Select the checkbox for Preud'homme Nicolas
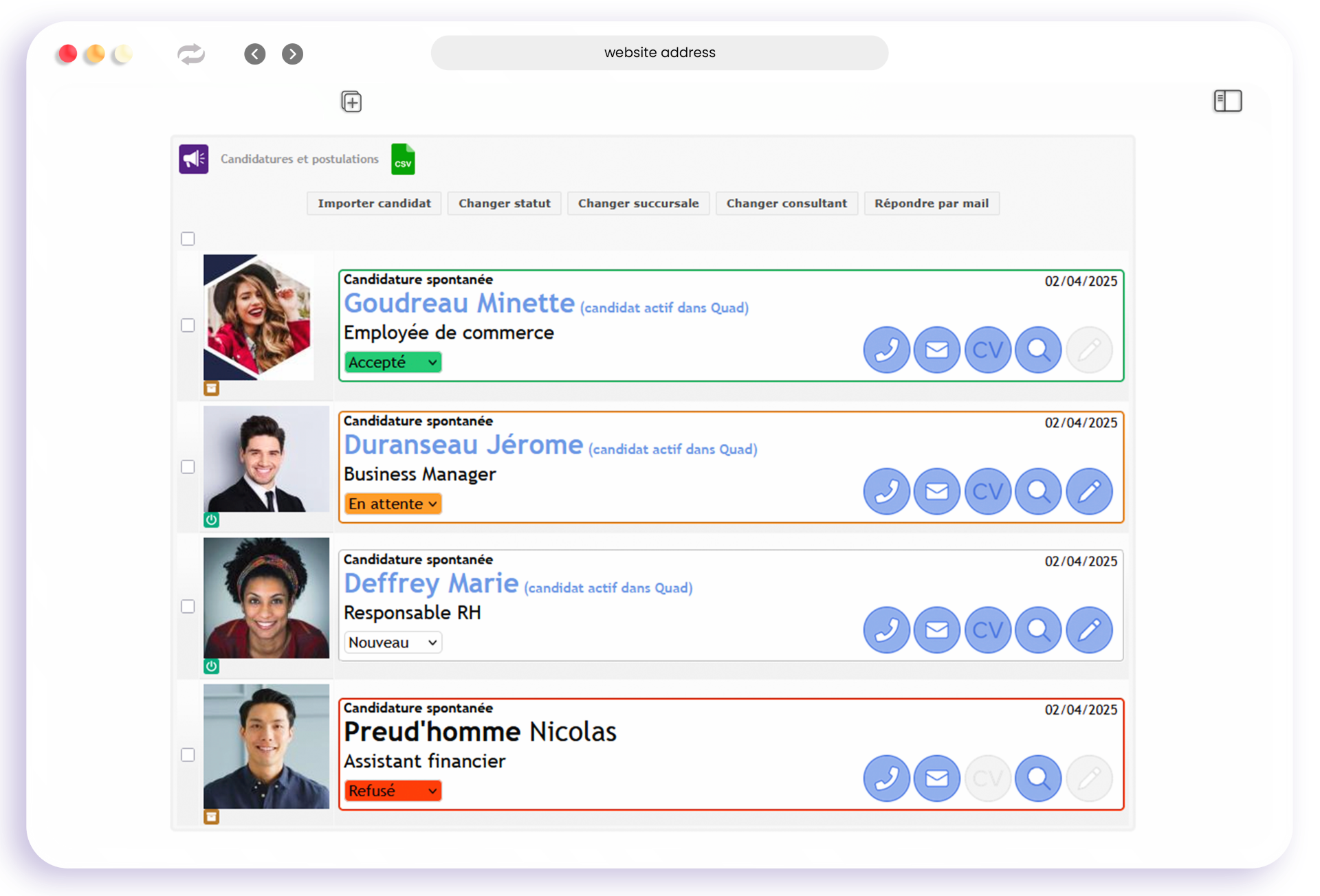 [188, 754]
